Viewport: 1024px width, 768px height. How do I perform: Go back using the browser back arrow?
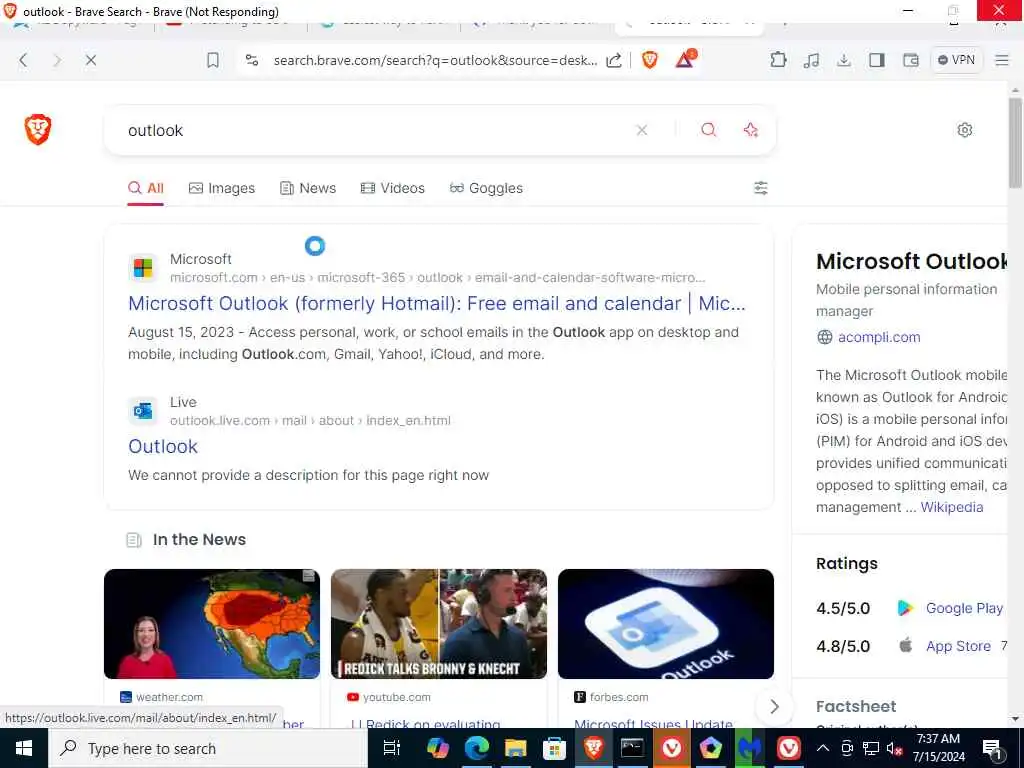(24, 60)
